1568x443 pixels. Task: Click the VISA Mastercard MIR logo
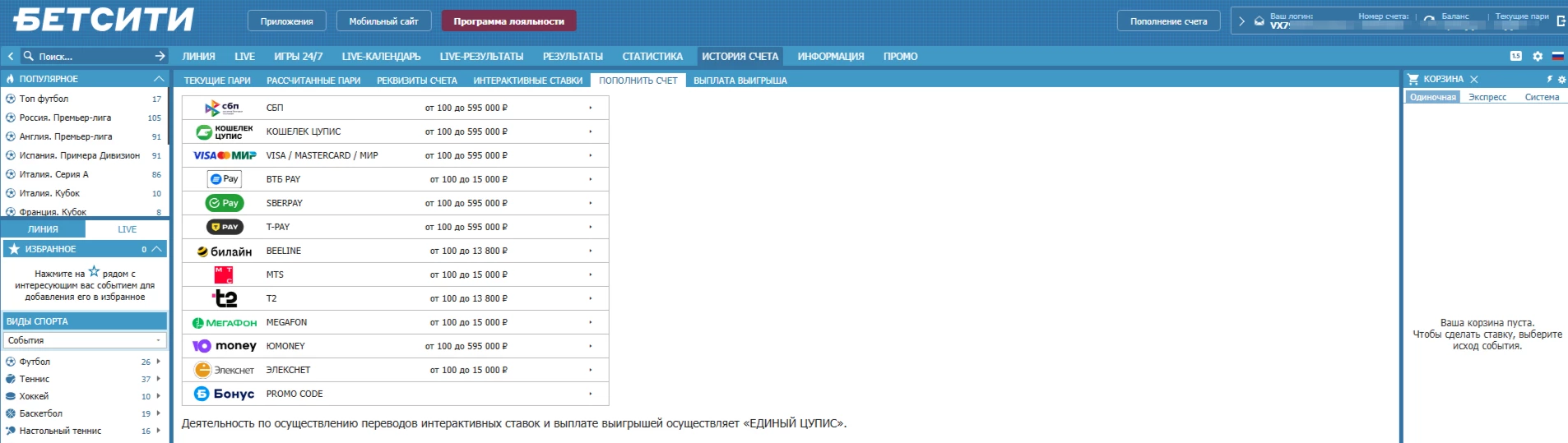coord(225,155)
